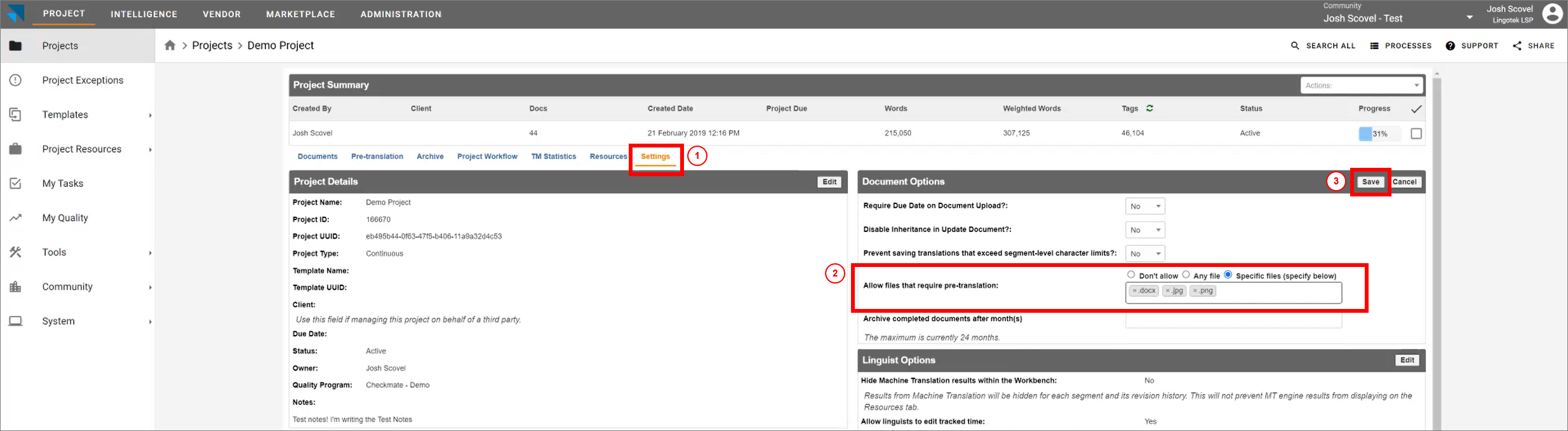This screenshot has height=431, width=1568.
Task: Click the My Quality trend icon
Action: click(15, 217)
